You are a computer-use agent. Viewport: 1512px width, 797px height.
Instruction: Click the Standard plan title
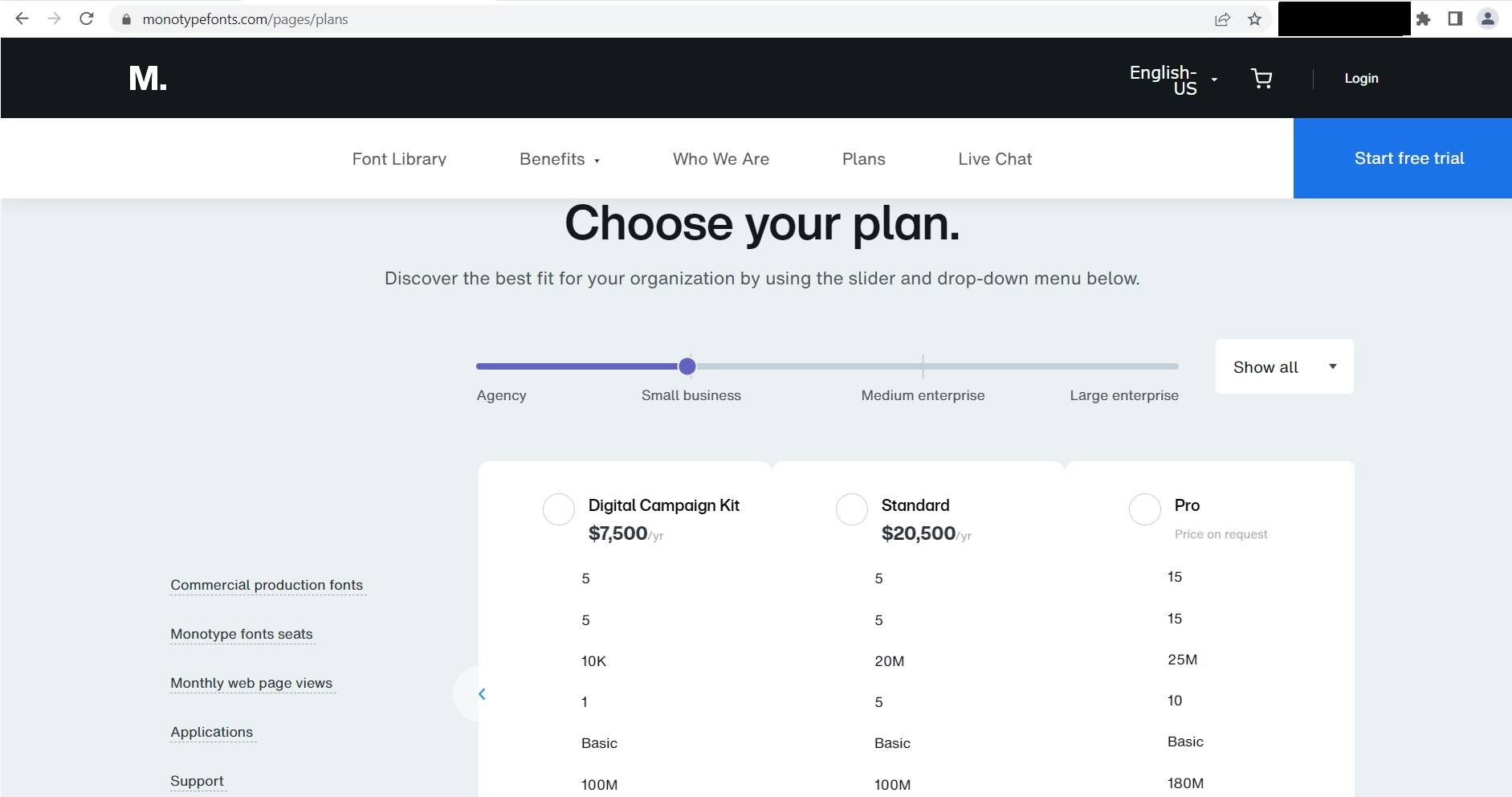915,505
